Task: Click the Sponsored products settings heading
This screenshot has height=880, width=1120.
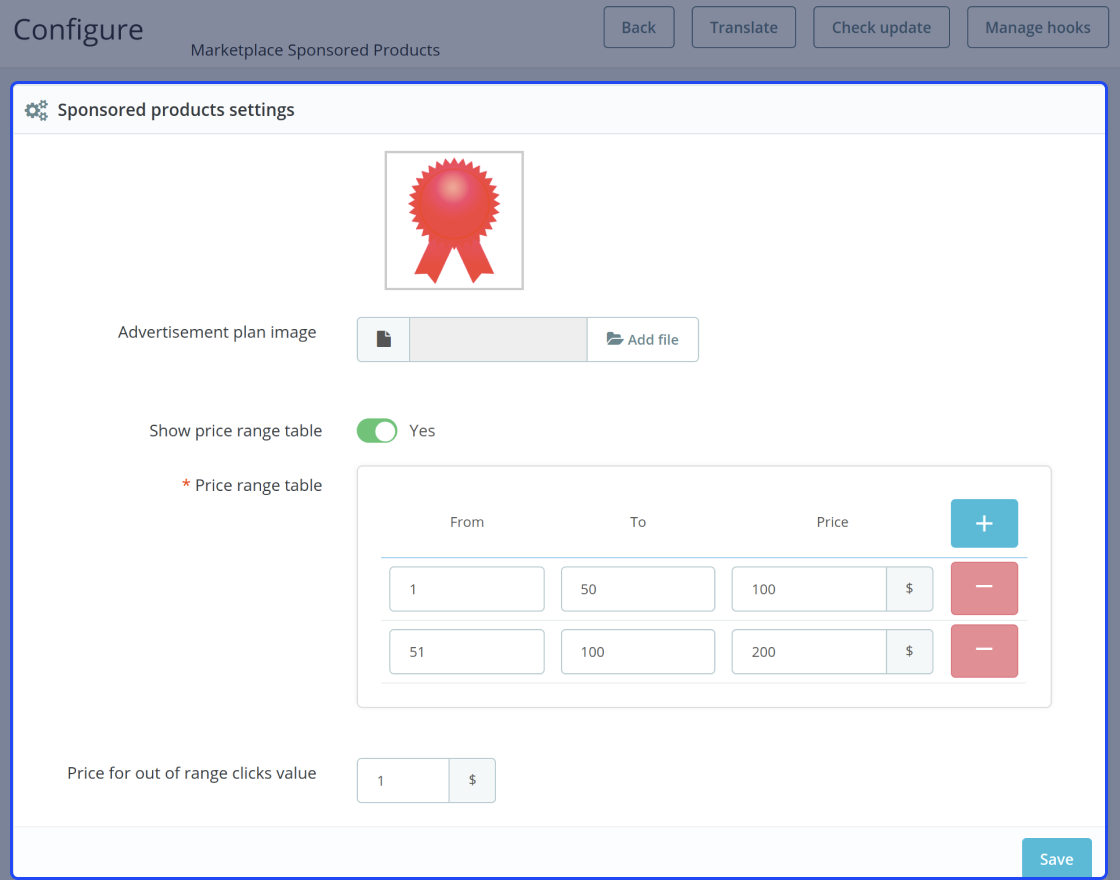Action: 176,110
